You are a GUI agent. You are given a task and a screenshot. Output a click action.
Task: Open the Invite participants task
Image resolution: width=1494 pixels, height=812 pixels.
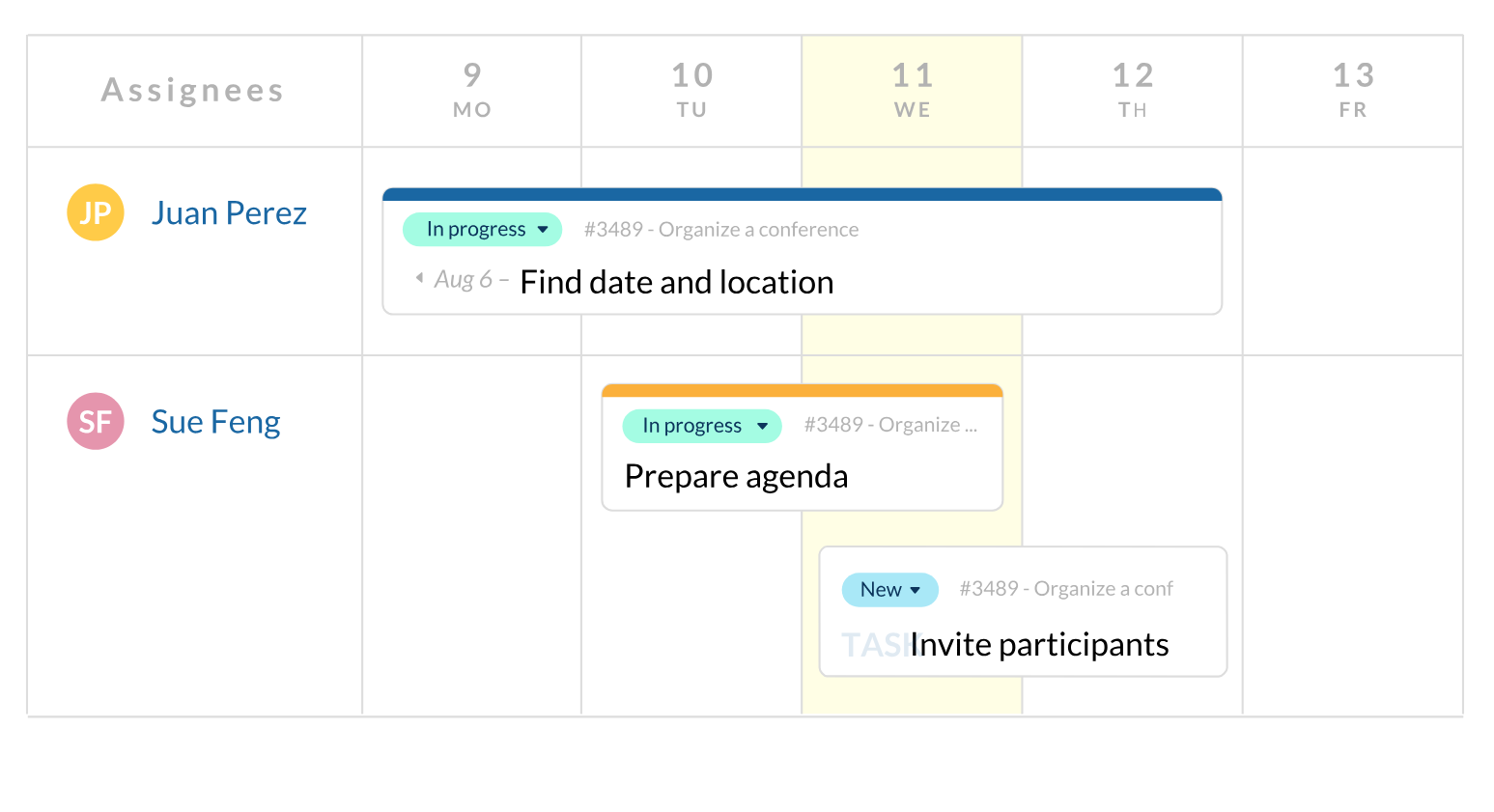pyautogui.click(x=1039, y=645)
